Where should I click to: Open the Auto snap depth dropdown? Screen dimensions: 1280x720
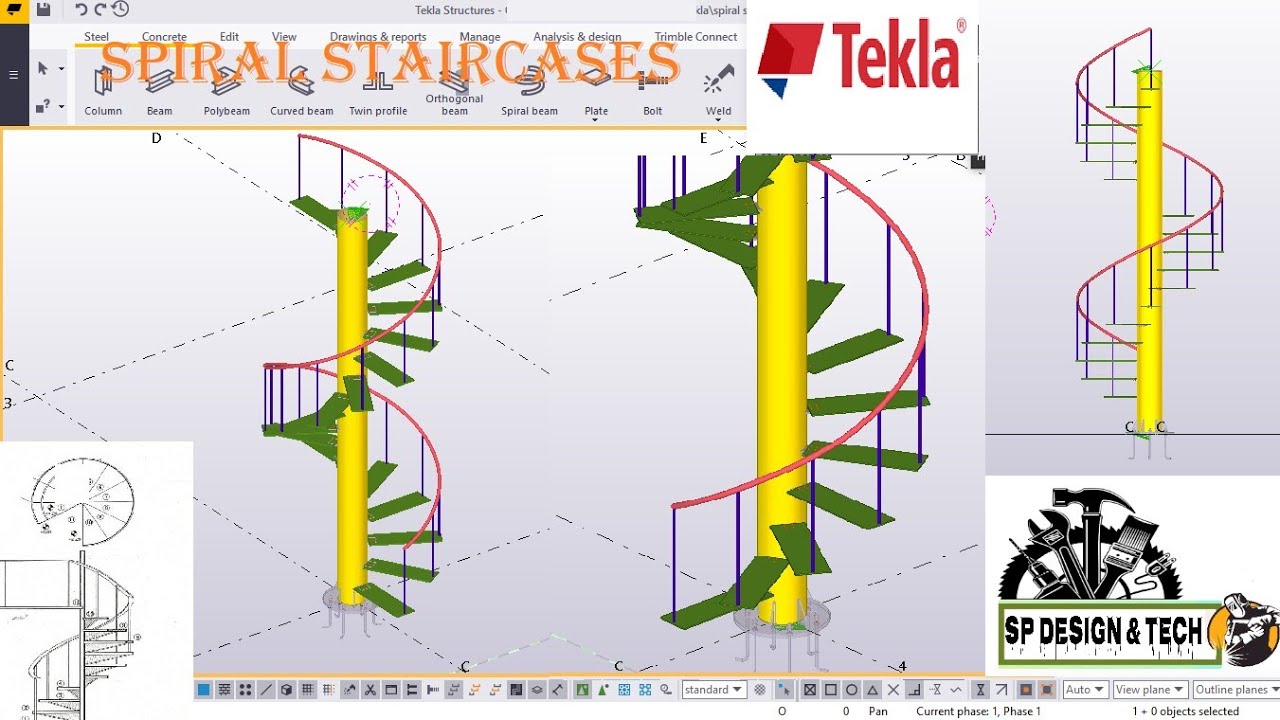tap(1086, 690)
